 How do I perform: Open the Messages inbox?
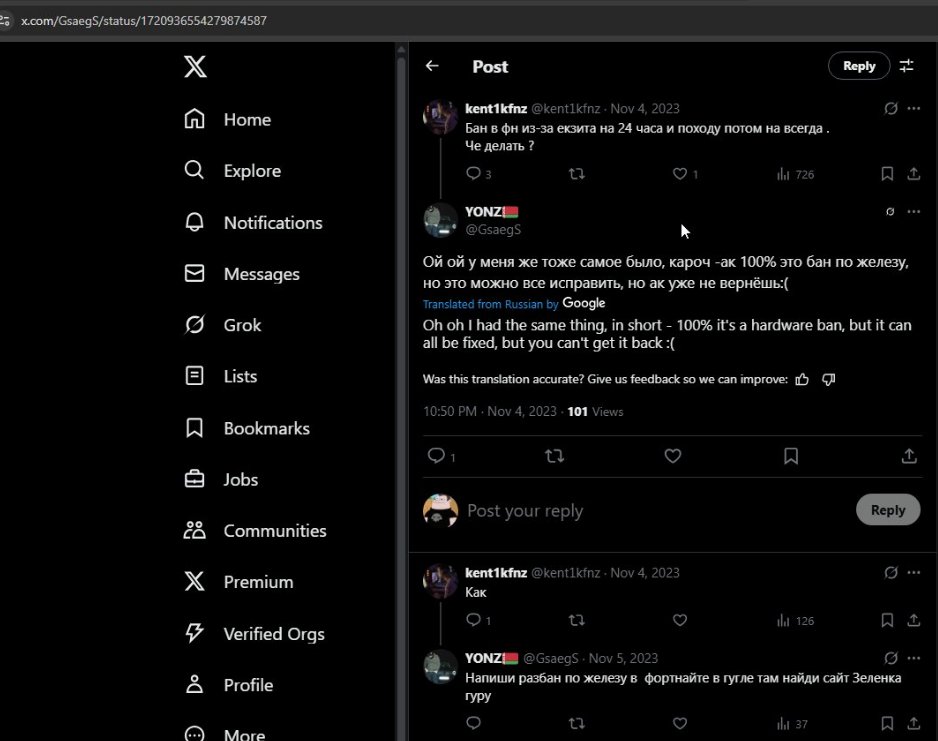(x=262, y=273)
